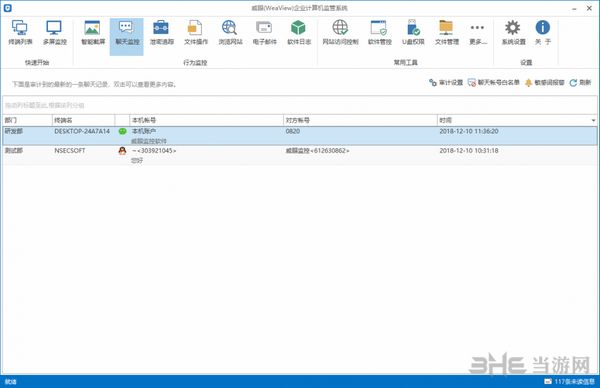
Task: Open 文件管理 file management folder icon
Action: (447, 33)
